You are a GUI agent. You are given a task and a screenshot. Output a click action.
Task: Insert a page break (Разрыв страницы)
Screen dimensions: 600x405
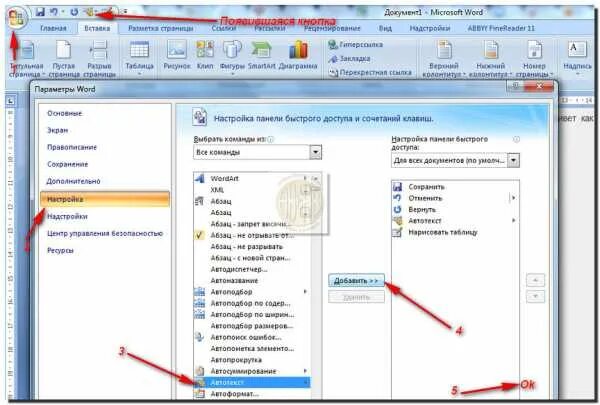(99, 58)
